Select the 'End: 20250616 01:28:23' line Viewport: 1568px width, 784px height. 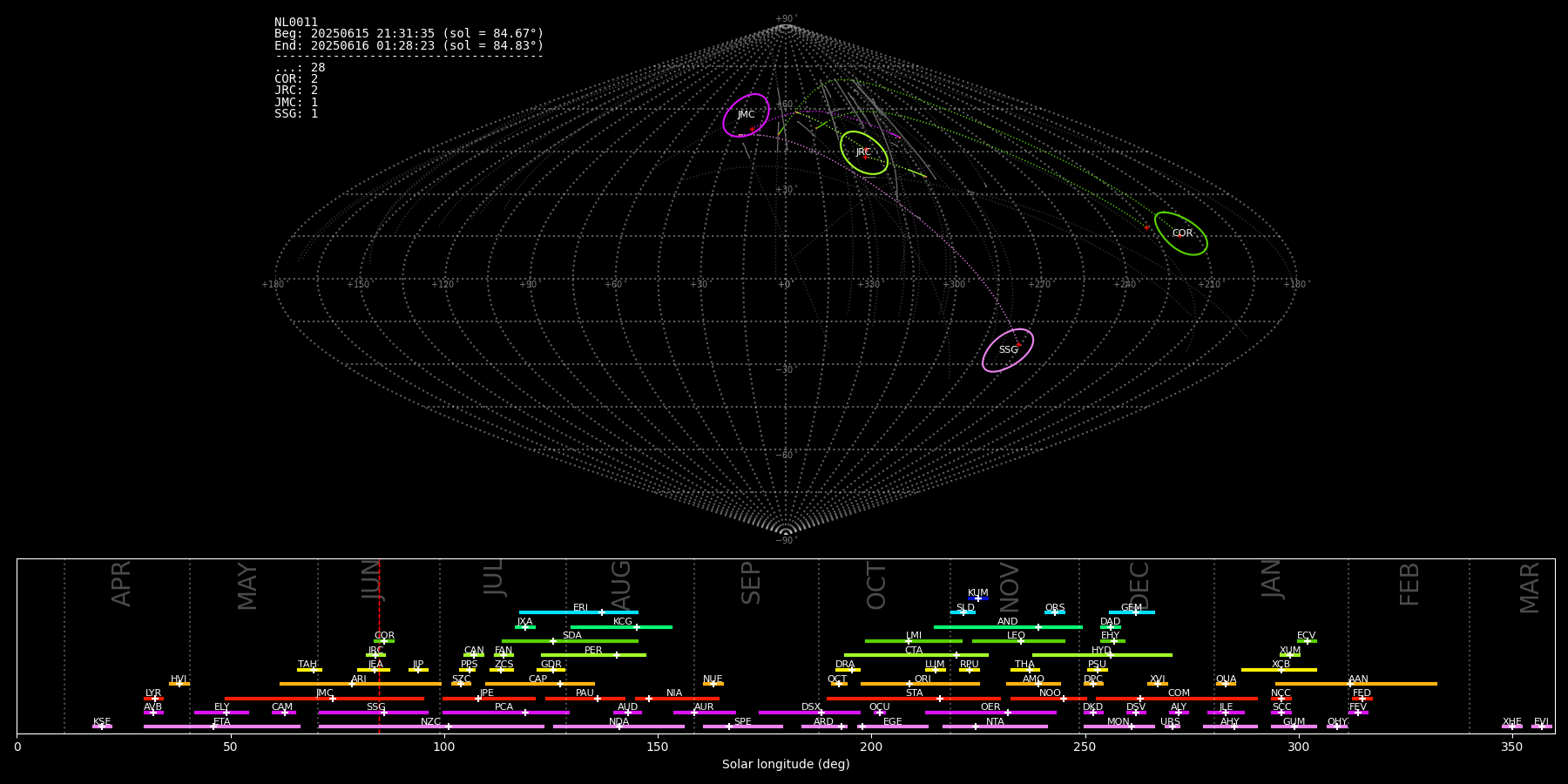point(409,45)
